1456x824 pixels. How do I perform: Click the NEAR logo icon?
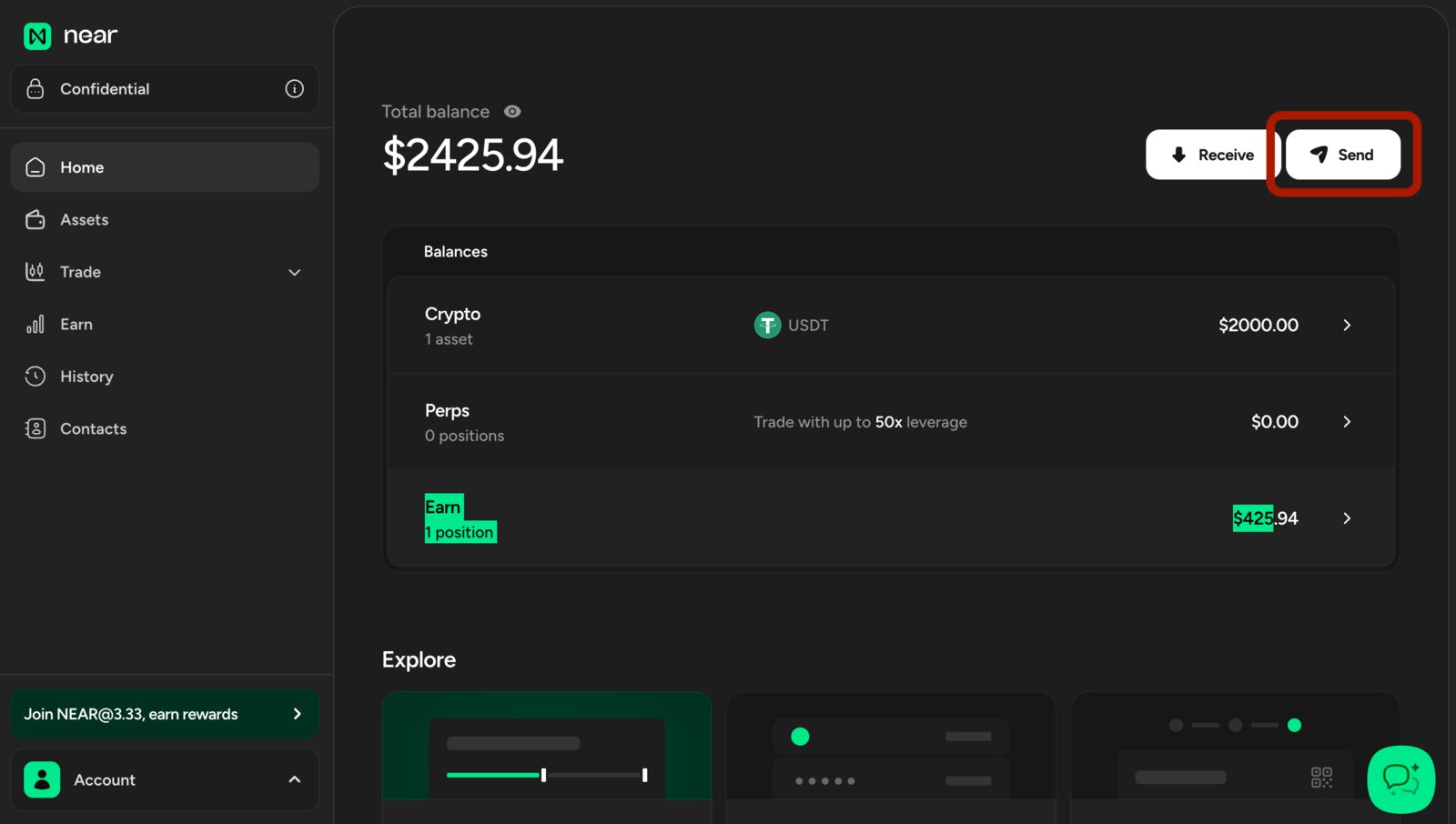click(37, 36)
